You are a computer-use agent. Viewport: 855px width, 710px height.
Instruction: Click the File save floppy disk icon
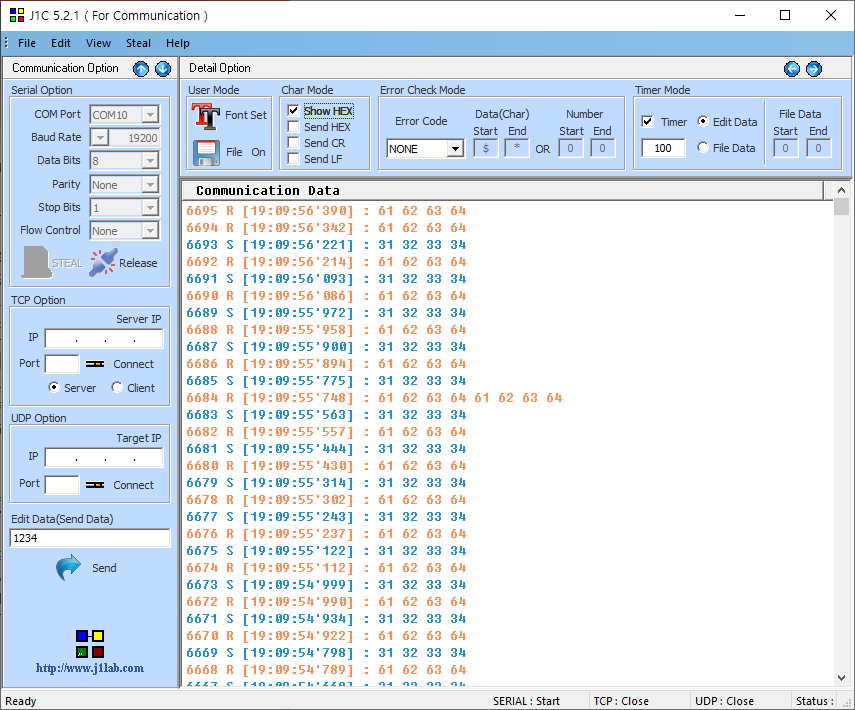206,152
